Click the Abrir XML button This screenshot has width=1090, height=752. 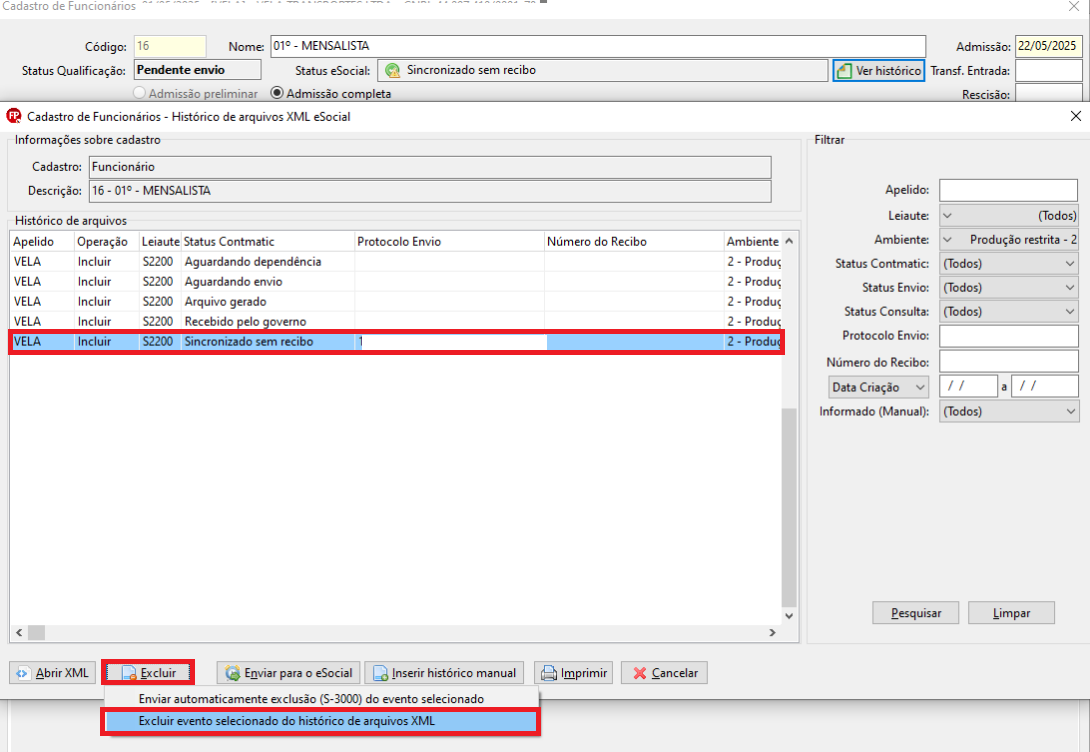(53, 673)
